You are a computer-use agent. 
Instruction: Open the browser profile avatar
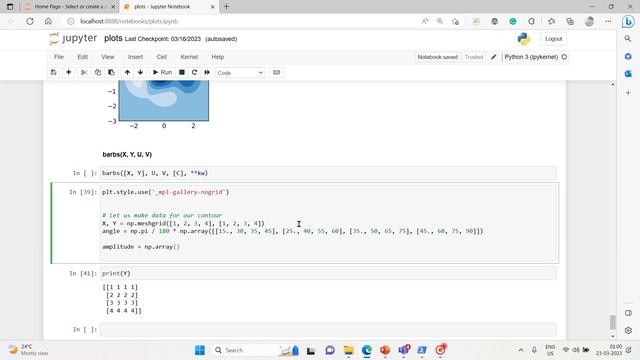tap(589, 21)
